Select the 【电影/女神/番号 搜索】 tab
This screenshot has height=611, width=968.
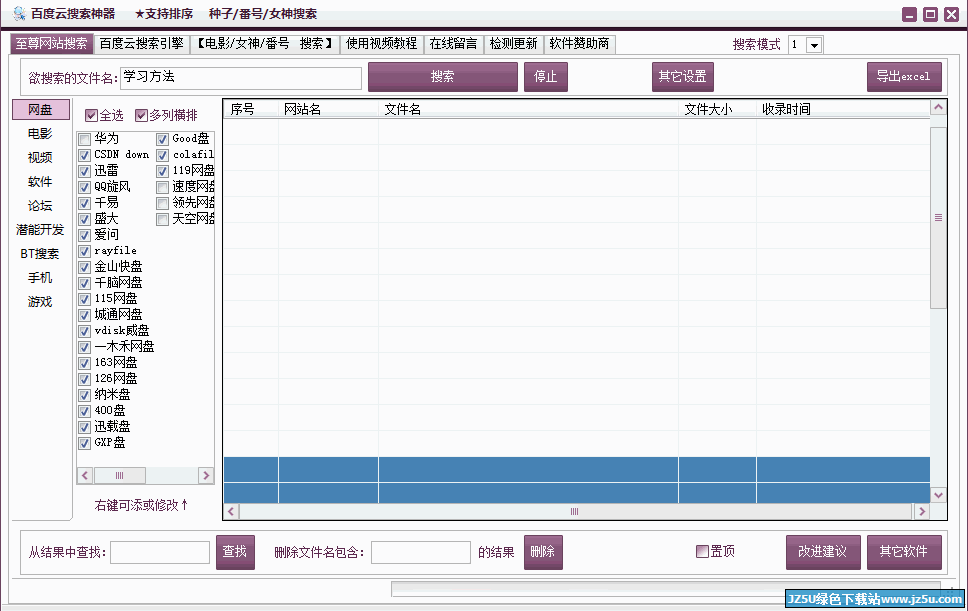point(265,44)
